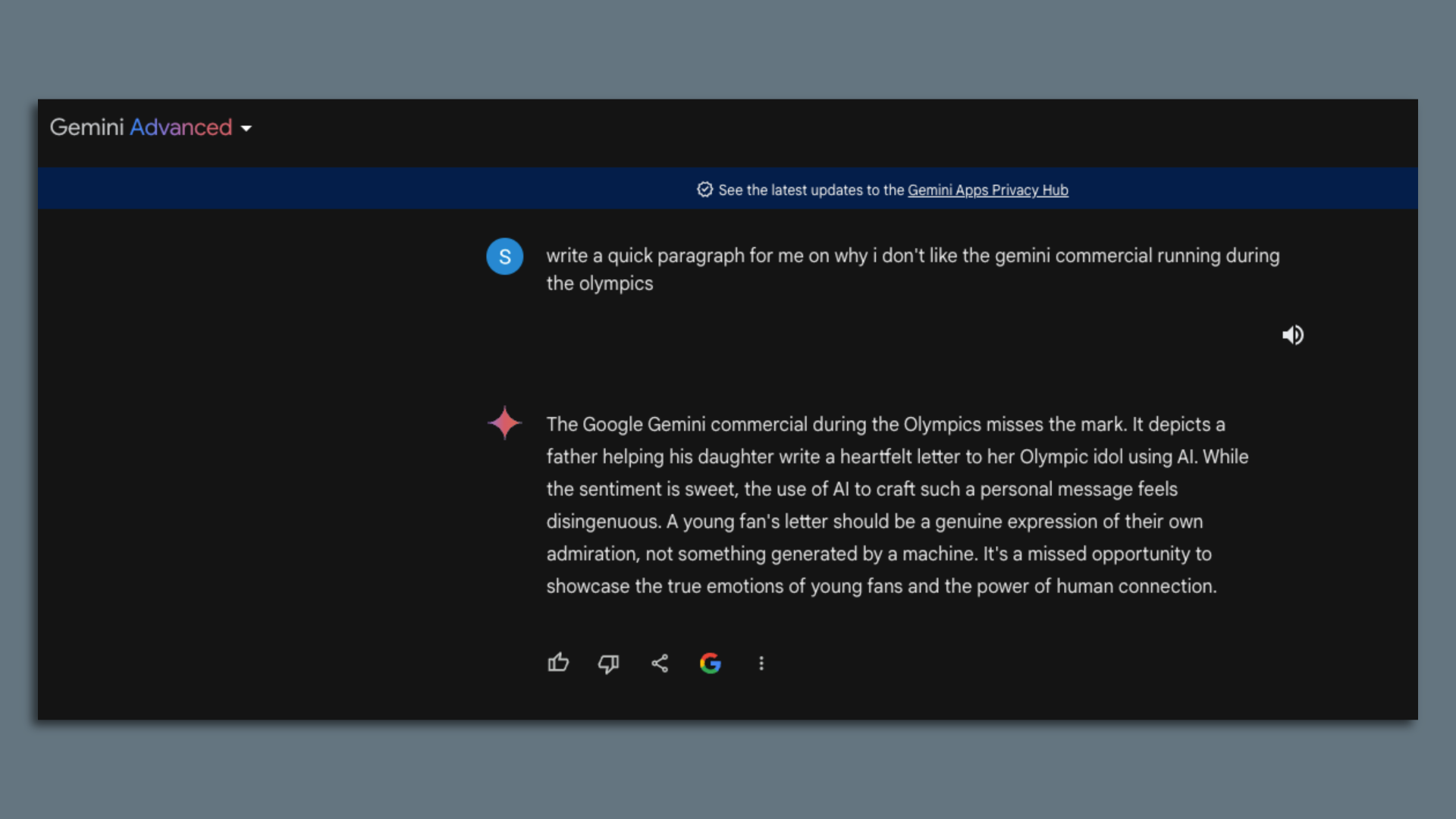
Task: Open the Gemini Apps Privacy Hub link
Action: tap(987, 190)
